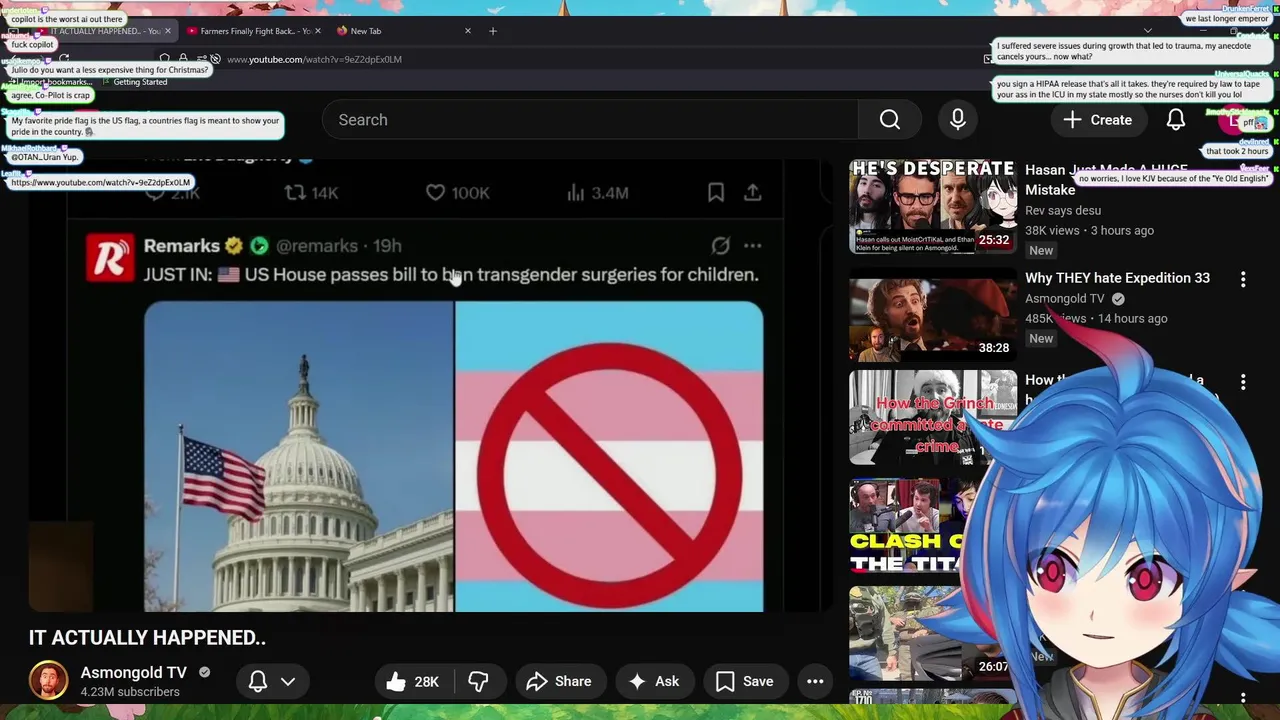
Task: Toggle Asmongold TV subscription notification bell
Action: 257,682
